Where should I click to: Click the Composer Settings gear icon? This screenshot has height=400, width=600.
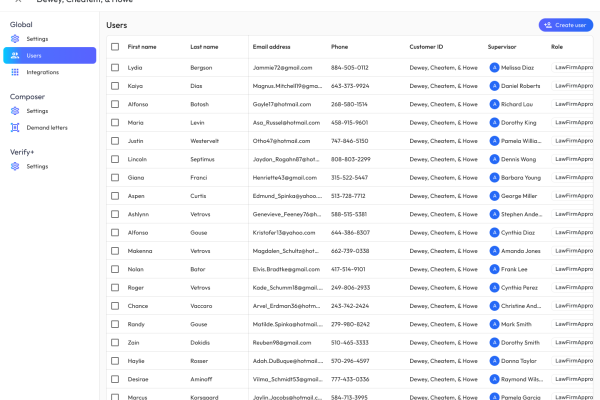15,111
